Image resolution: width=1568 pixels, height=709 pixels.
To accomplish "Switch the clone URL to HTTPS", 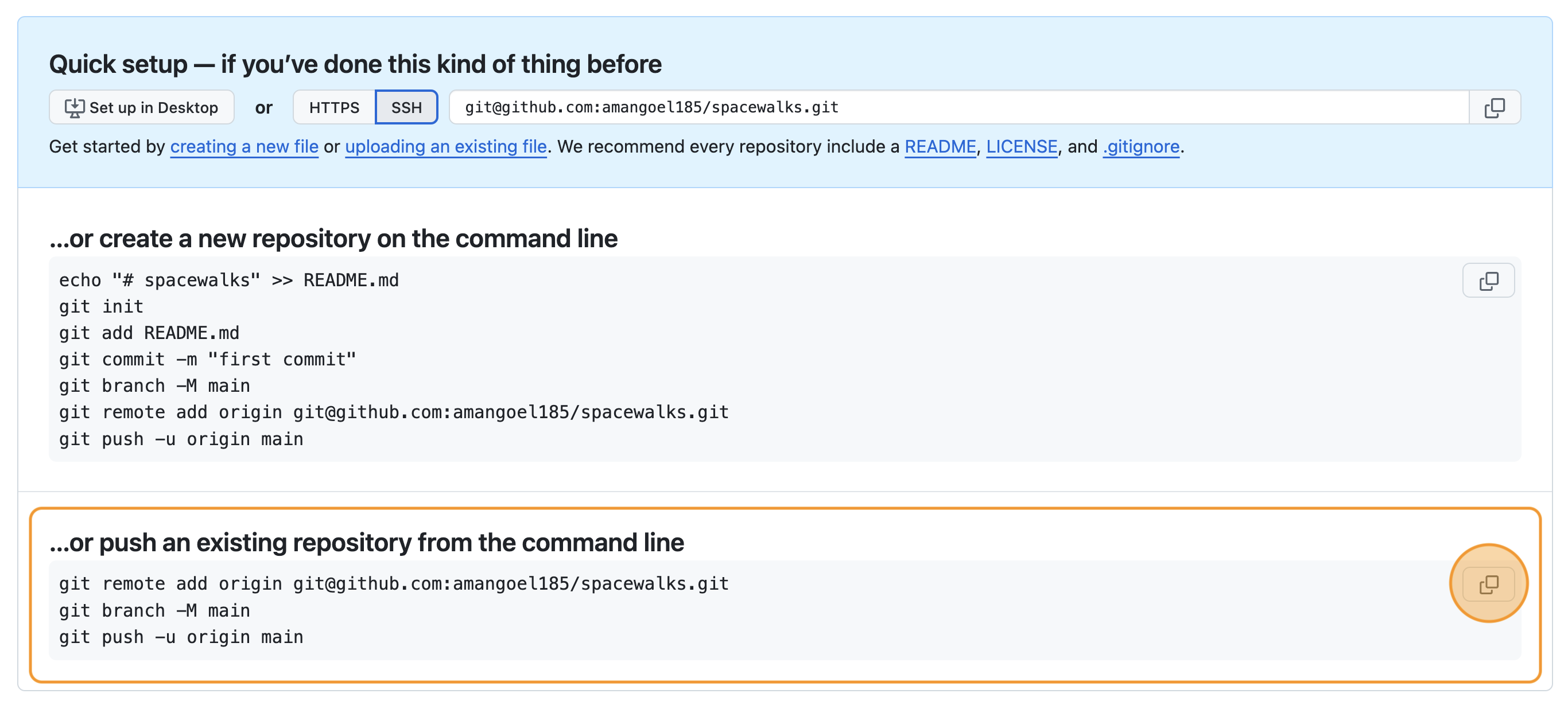I will coord(333,107).
